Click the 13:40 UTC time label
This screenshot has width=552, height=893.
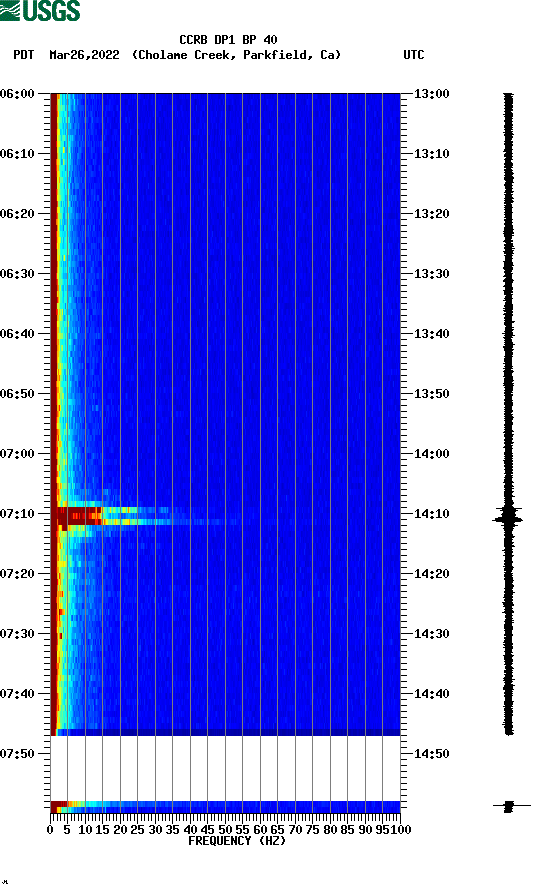click(431, 334)
